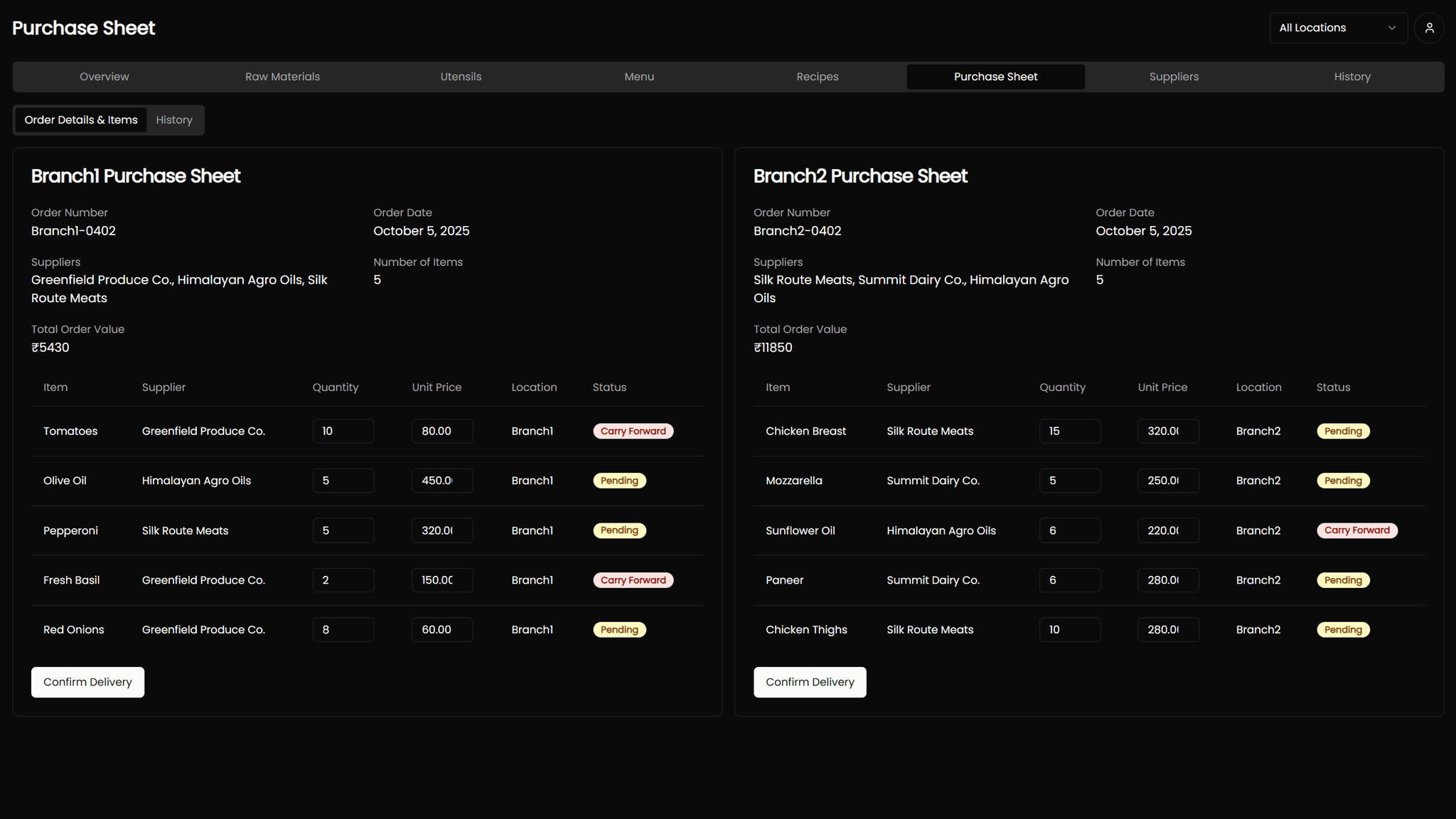Click Confirm Delivery for Branch1
The image size is (1456, 819).
click(x=87, y=682)
